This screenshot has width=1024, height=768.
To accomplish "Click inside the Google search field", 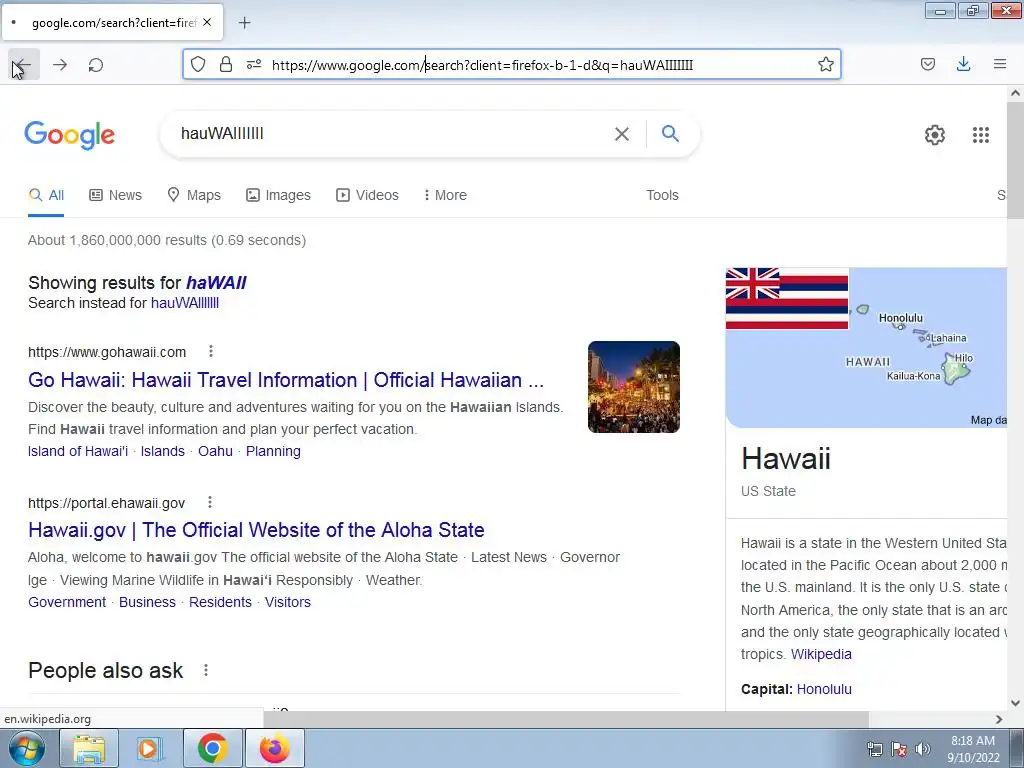I will pyautogui.click(x=392, y=134).
